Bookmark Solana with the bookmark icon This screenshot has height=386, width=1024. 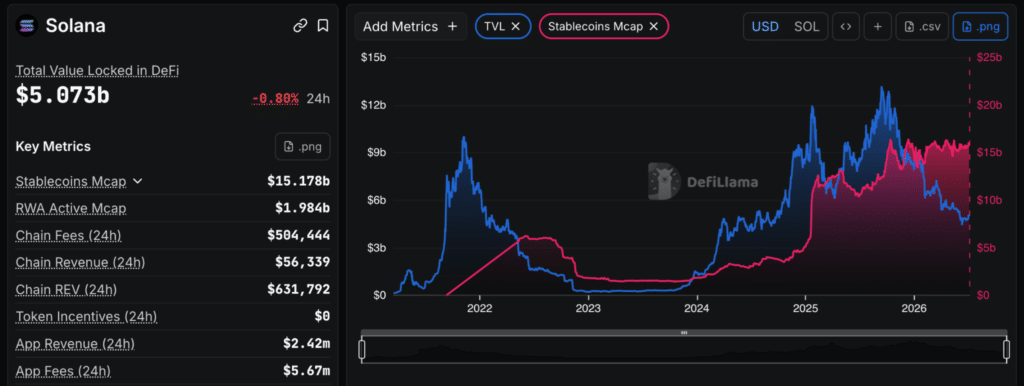tap(323, 25)
